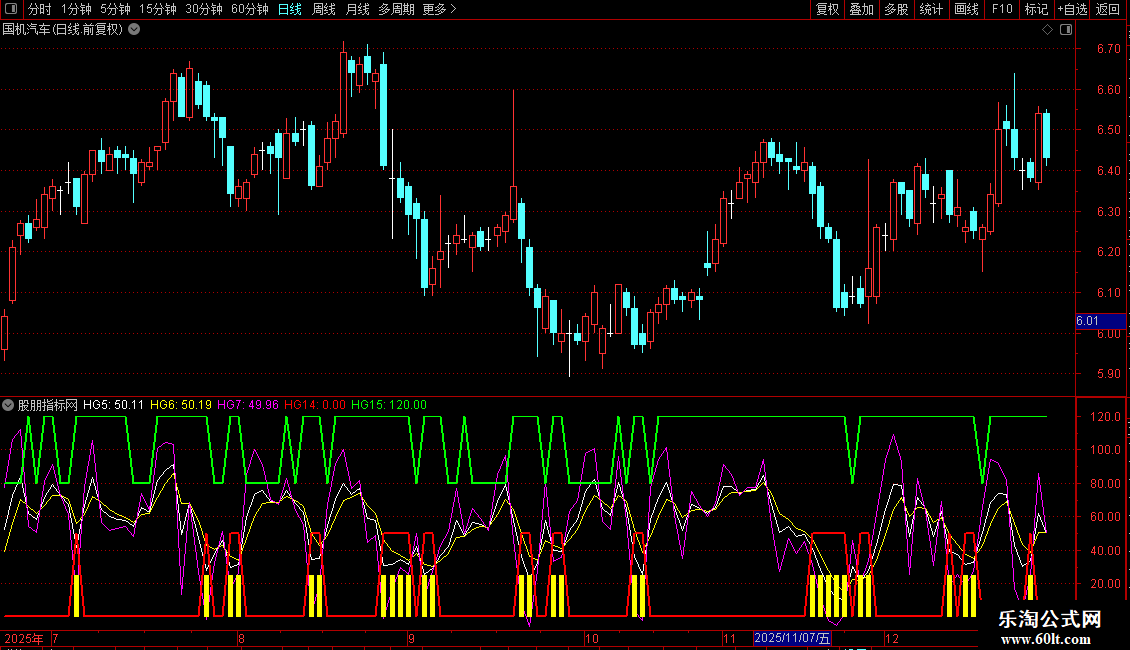Click the 2025年 label on time axis
This screenshot has height=650, width=1130.
point(24,638)
